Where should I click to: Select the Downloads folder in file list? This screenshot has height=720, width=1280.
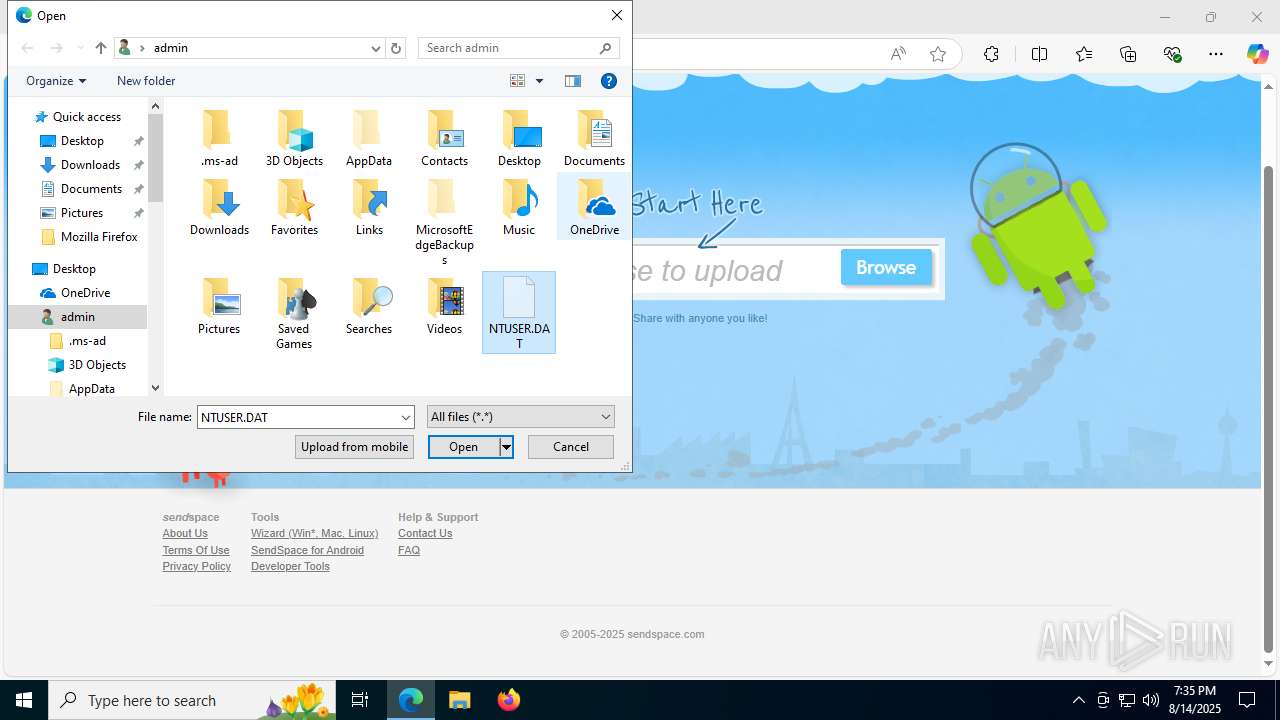tap(219, 208)
